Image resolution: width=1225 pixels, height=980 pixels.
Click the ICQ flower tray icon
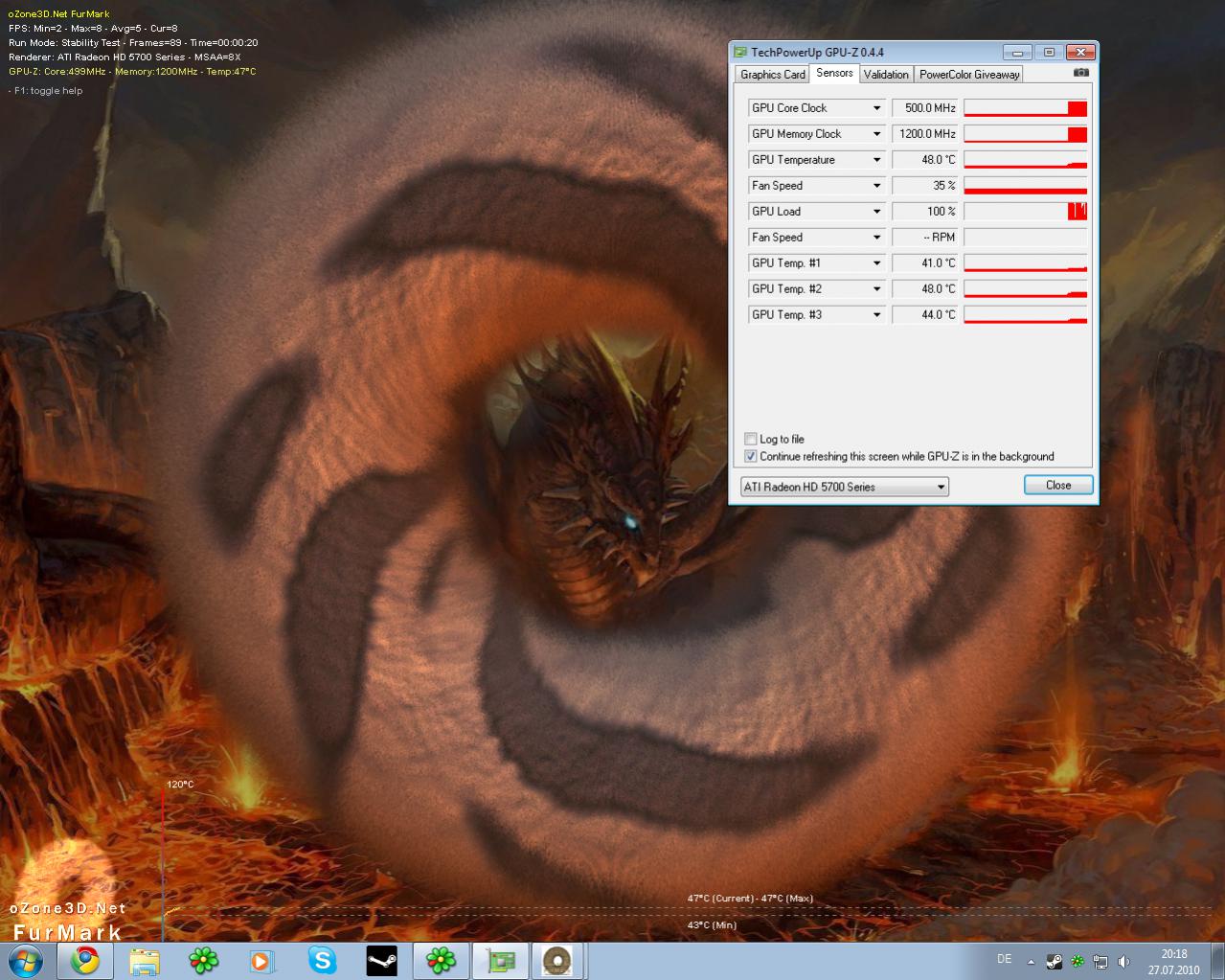pyautogui.click(x=1078, y=961)
